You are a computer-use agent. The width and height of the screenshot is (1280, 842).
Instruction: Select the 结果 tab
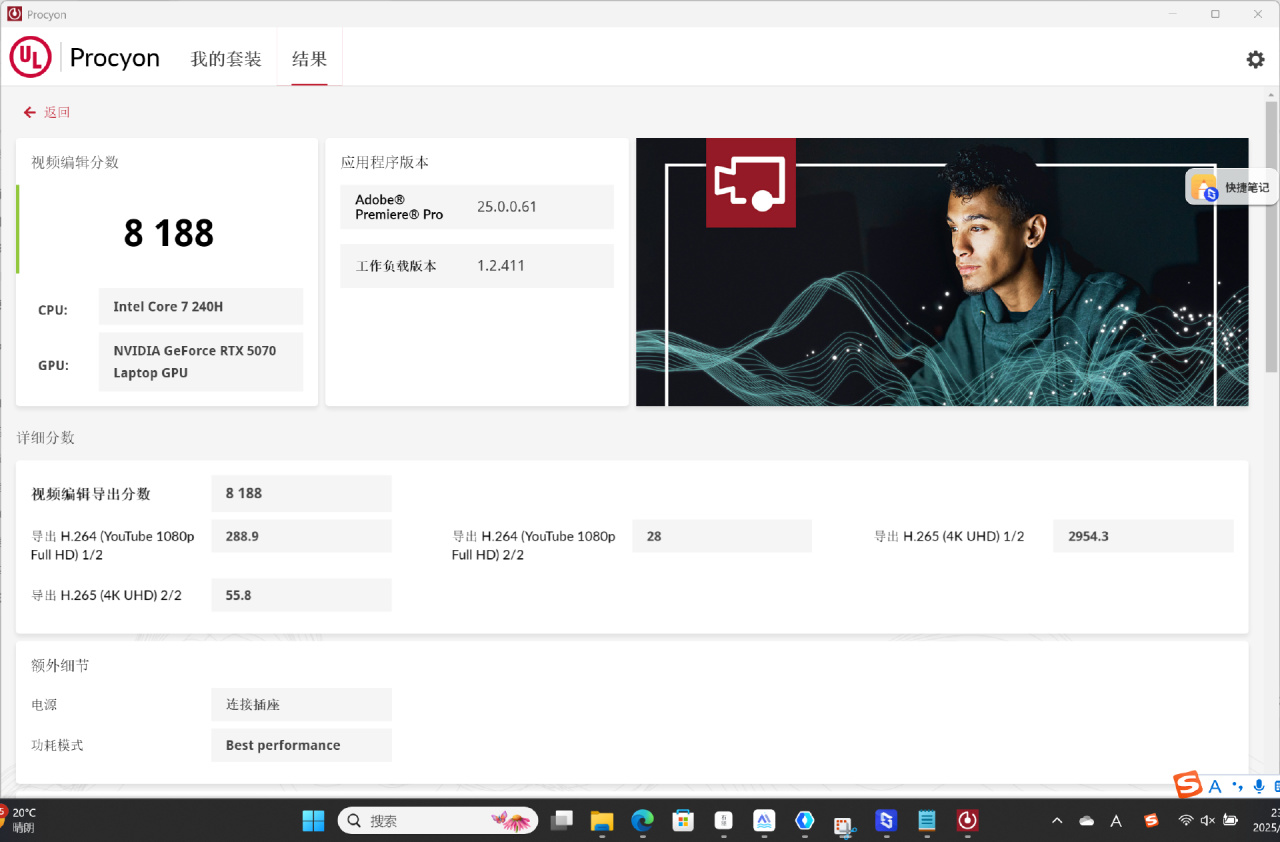coord(310,59)
